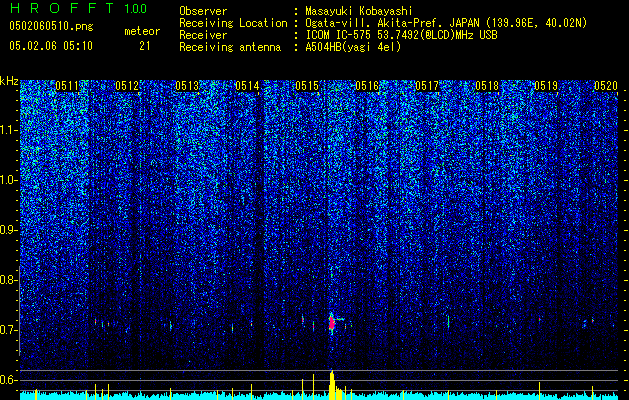
Task: Click the date stamp 05.02.06 05:10
Action: (51, 46)
